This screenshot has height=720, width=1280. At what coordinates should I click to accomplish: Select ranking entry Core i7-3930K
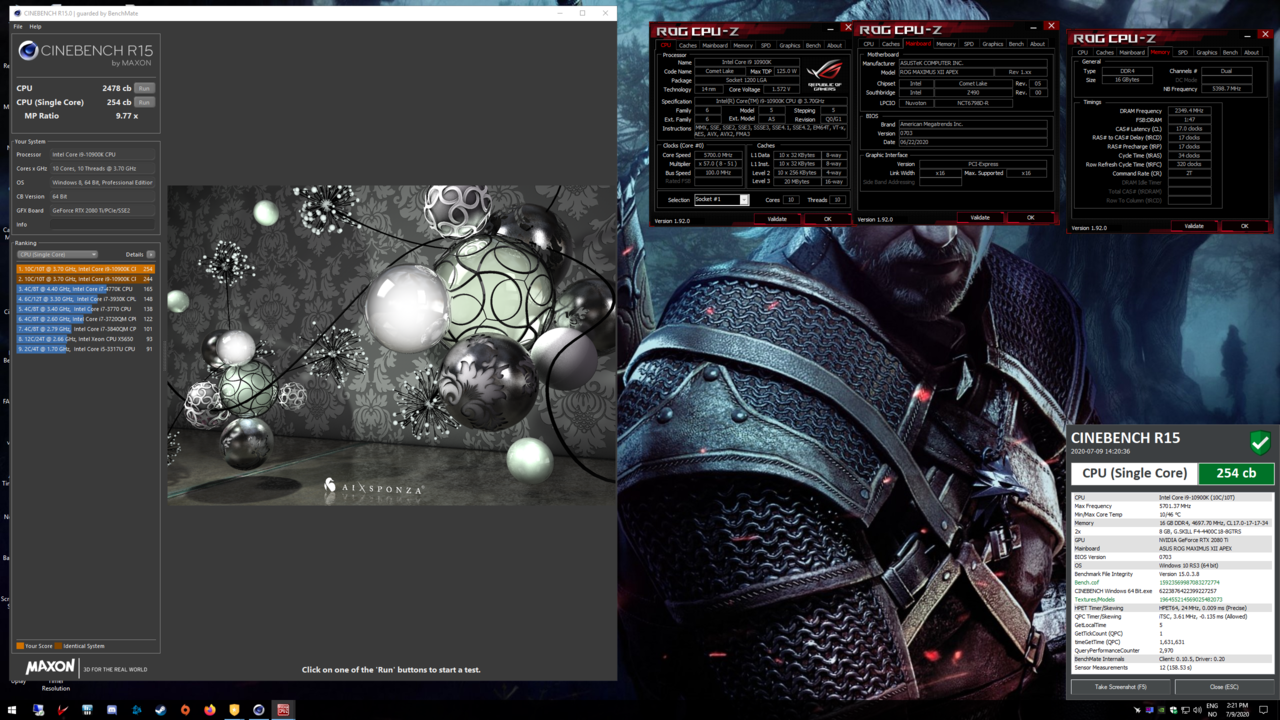point(85,299)
